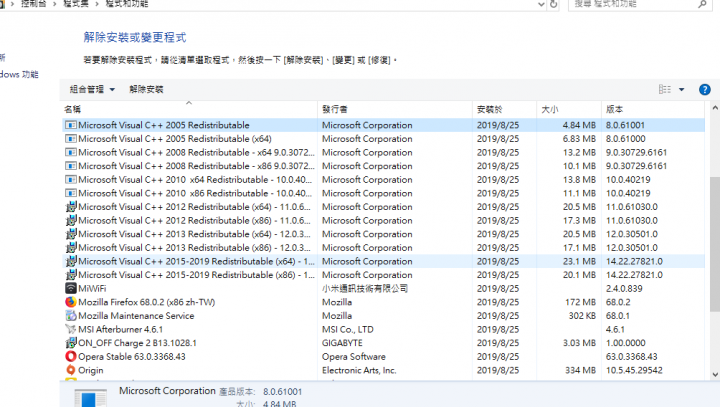This screenshot has height=407, width=720.
Task: Click the MSI Co., LTD publisher cell
Action: (x=348, y=329)
